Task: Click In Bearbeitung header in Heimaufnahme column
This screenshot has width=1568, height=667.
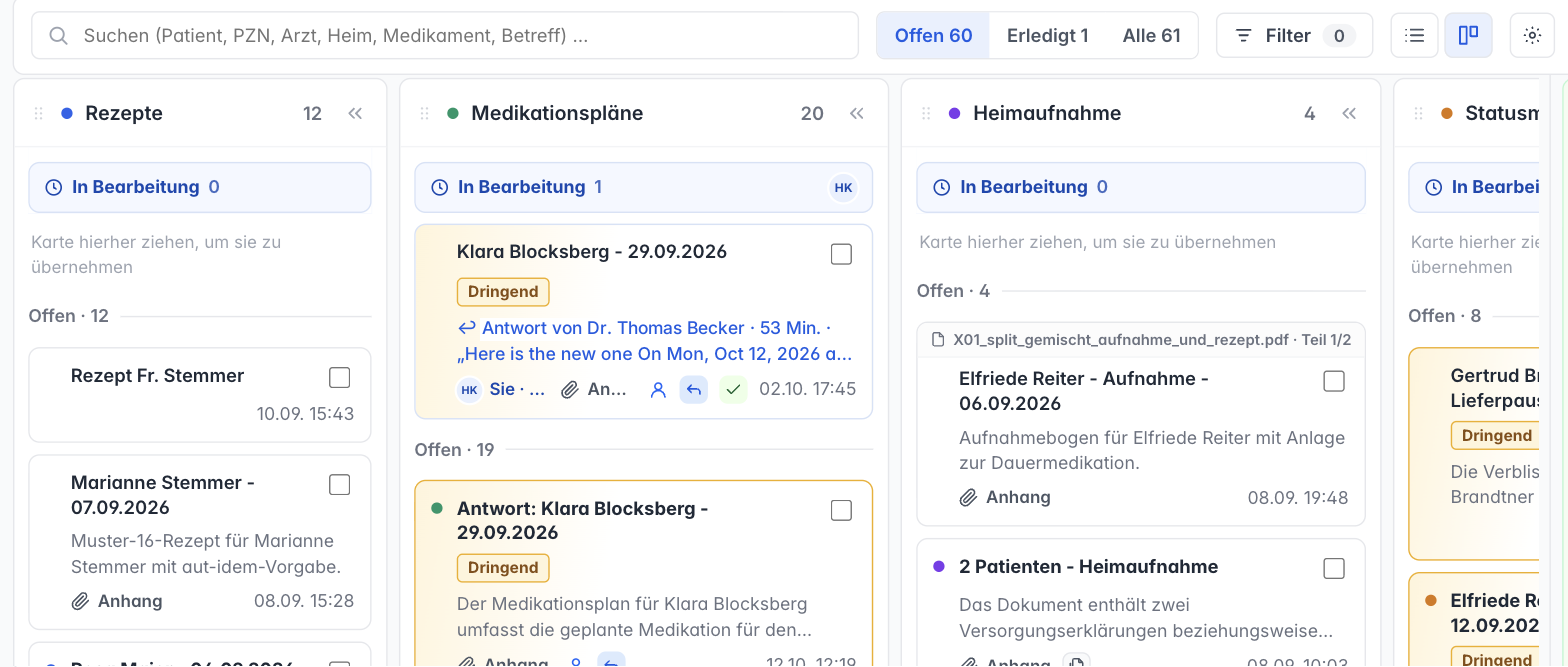Action: (1141, 187)
